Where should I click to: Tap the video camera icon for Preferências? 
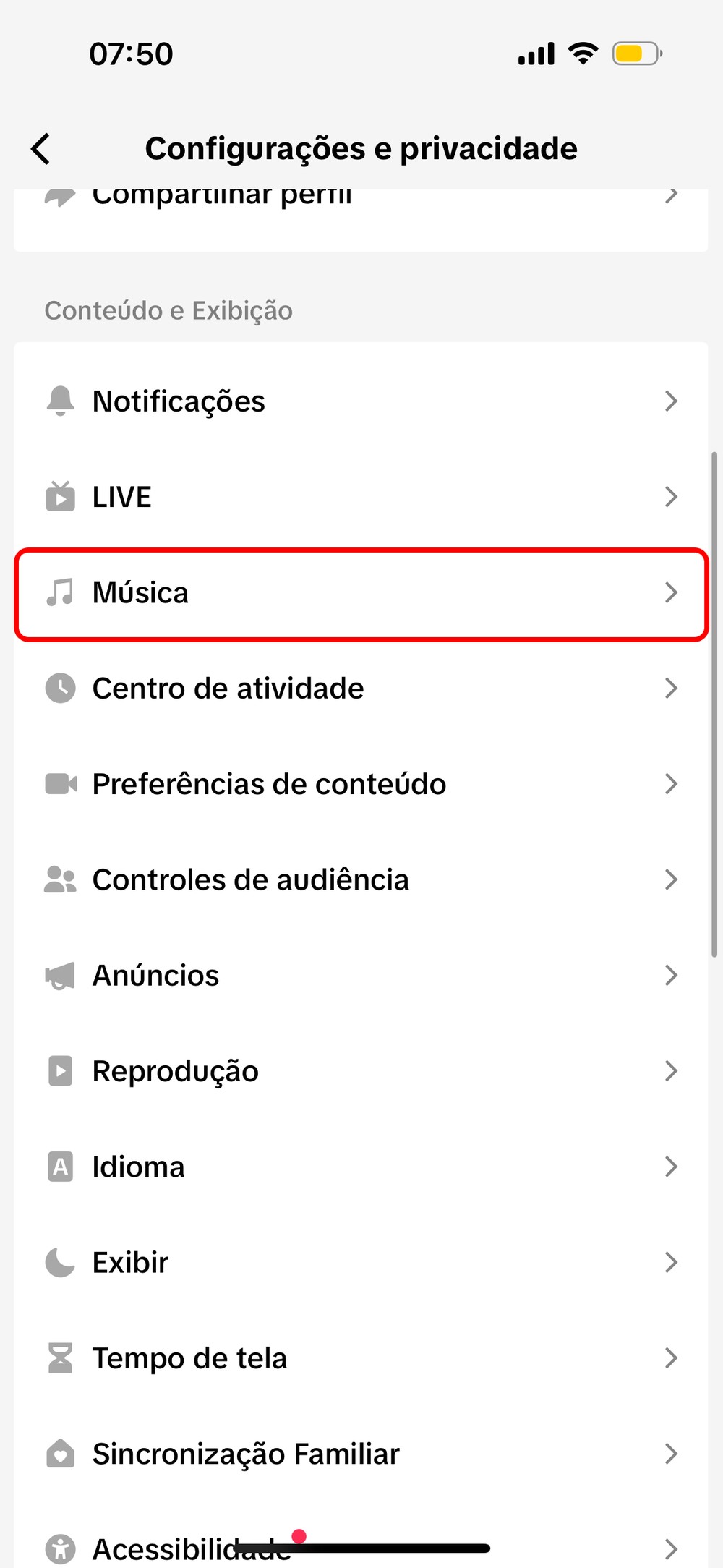[x=60, y=783]
